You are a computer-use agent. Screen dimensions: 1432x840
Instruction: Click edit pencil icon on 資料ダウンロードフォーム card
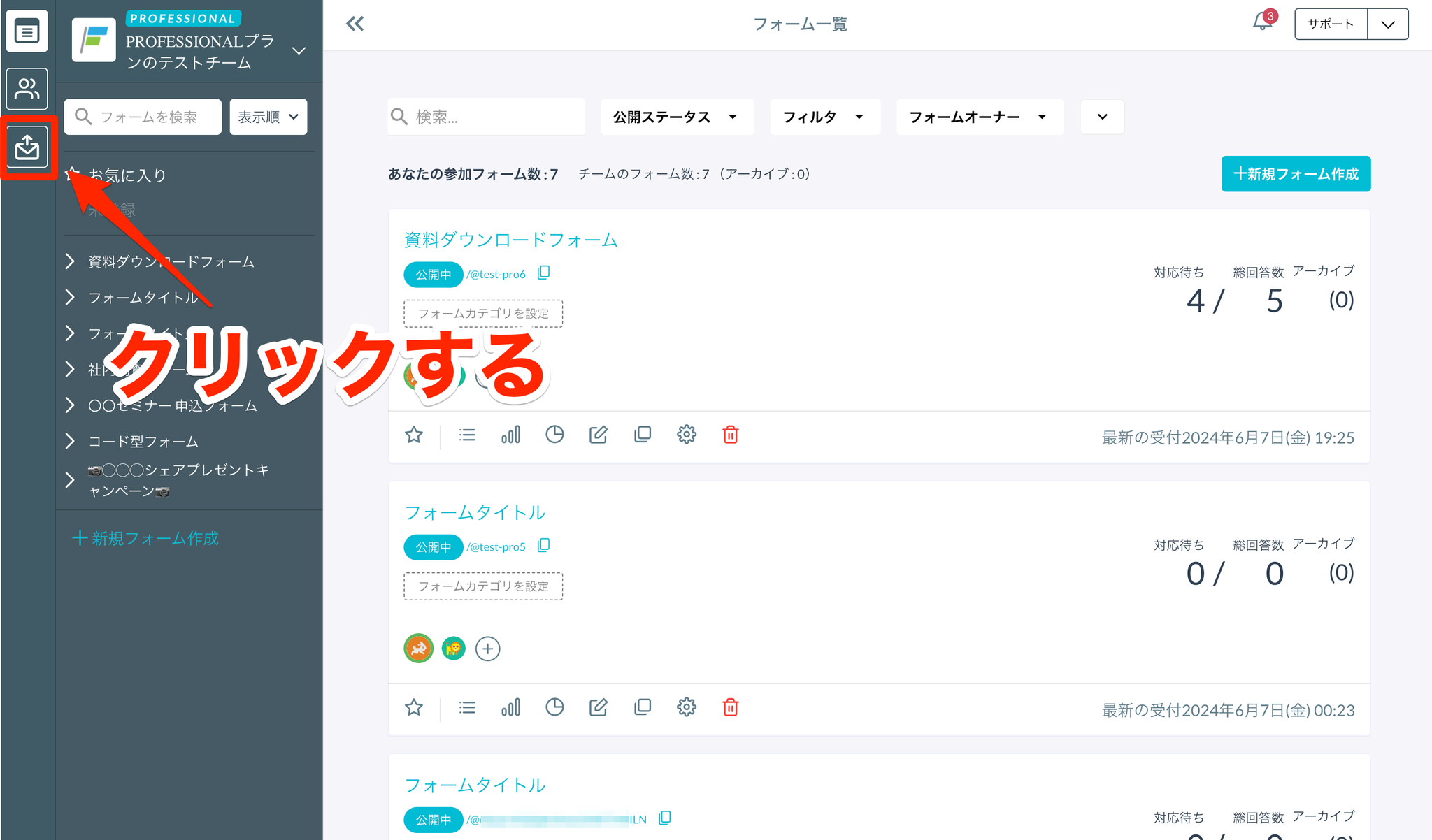click(x=599, y=435)
